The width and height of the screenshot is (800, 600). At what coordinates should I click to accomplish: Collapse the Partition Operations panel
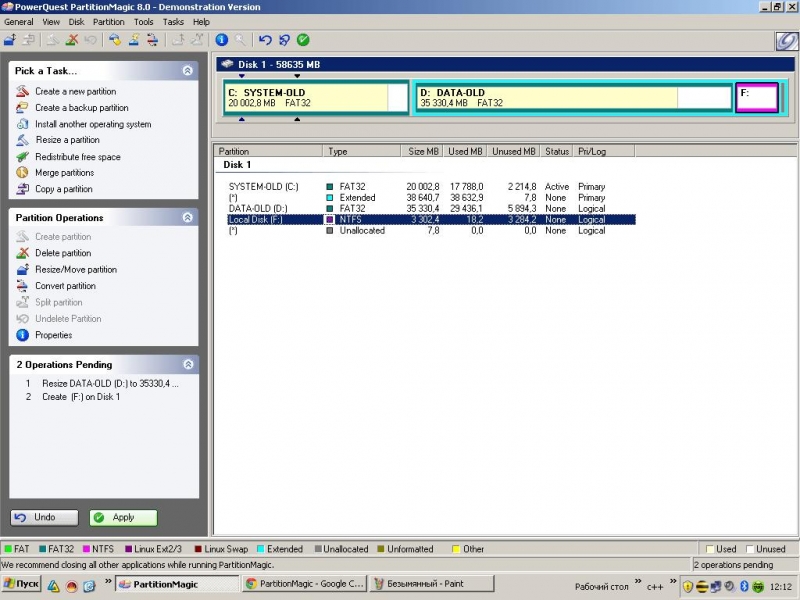[187, 217]
